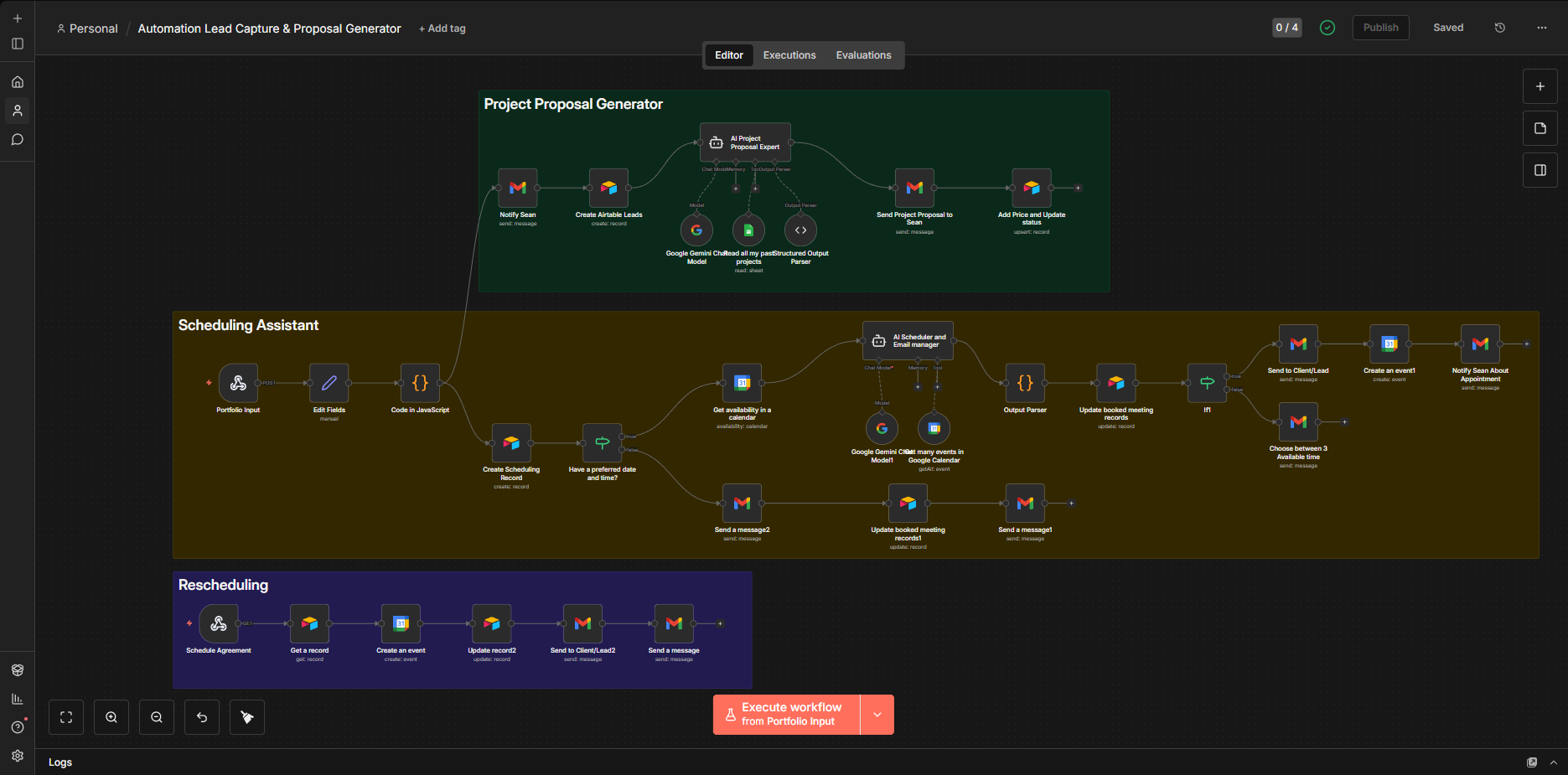
Task: Open the three-dot workflow options menu
Action: click(x=1541, y=28)
